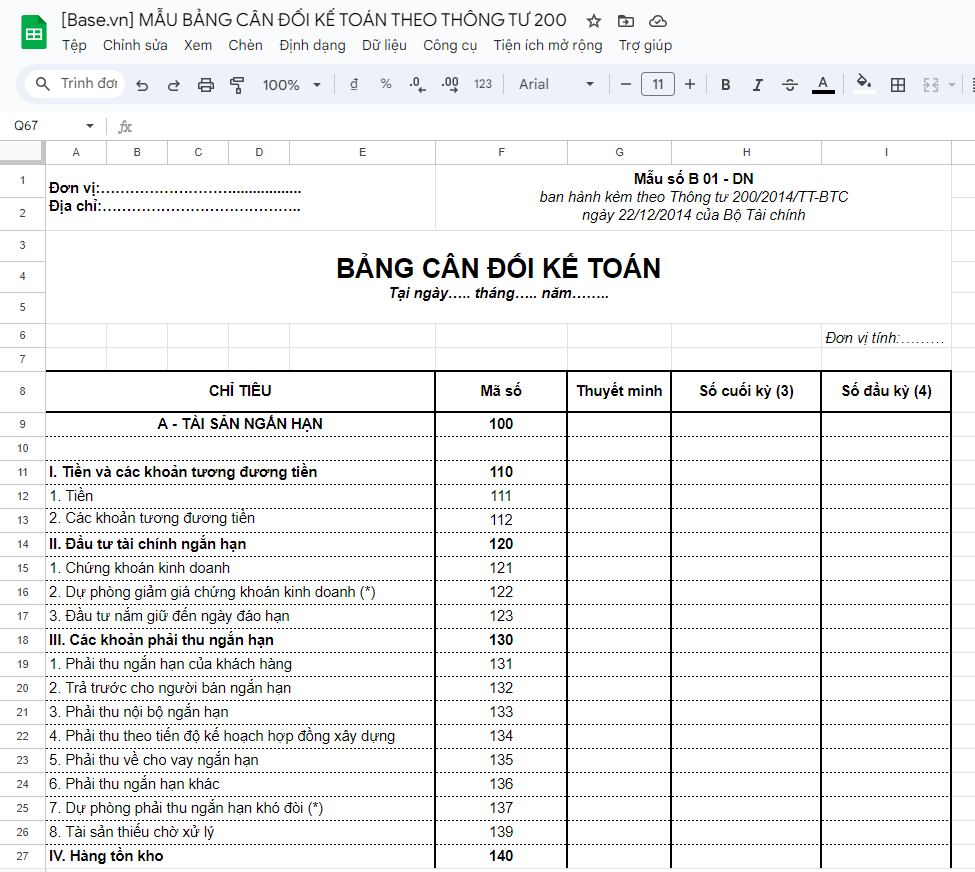Expand the Name box Q67 dropdown
Viewport: 975px width, 872px height.
pos(90,126)
